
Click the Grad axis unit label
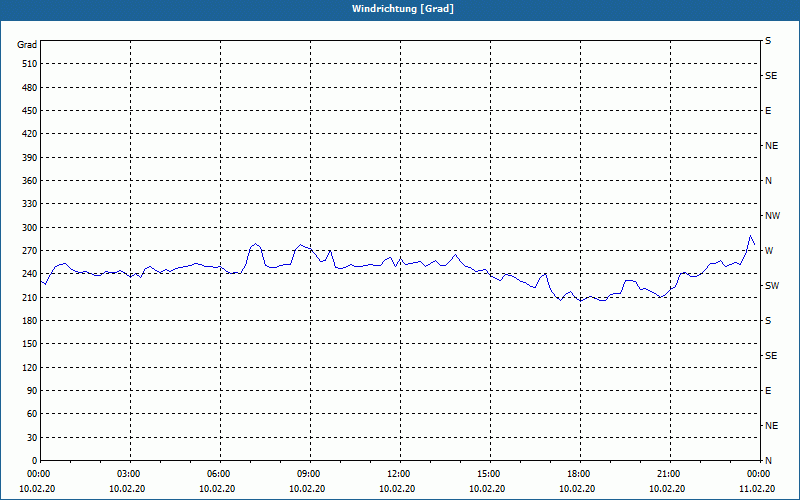tap(27, 45)
